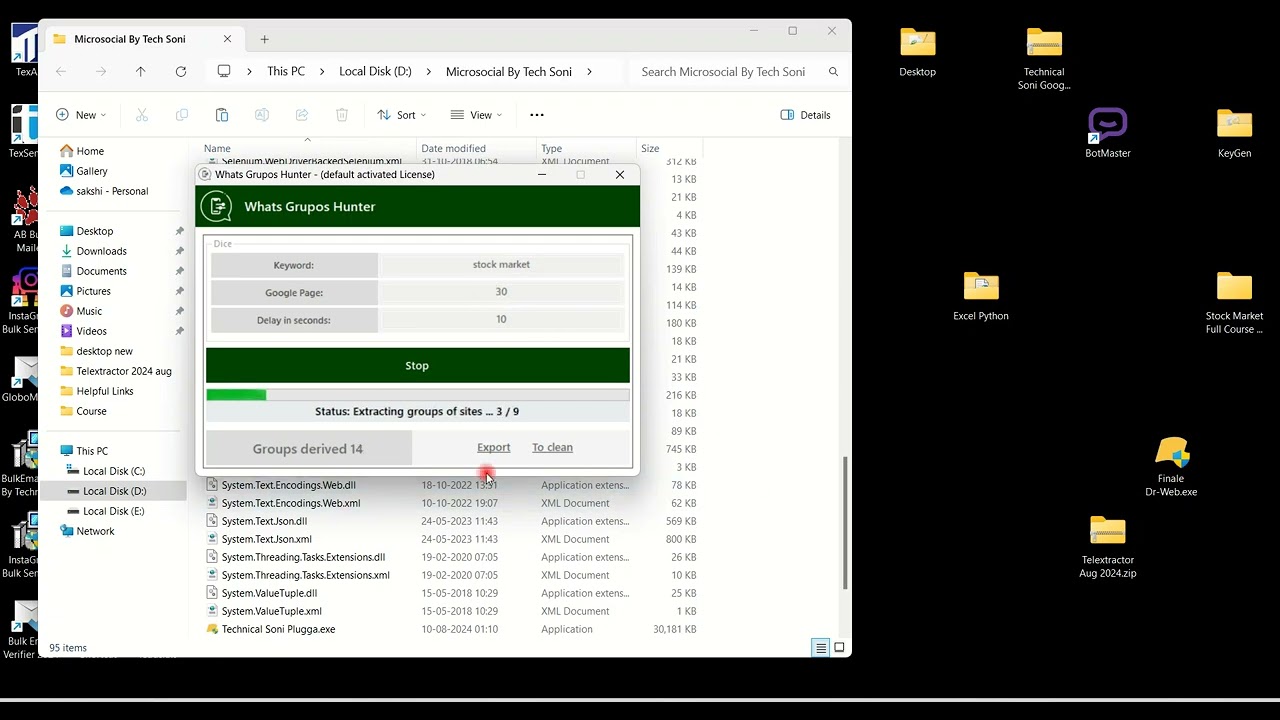
Task: Click the Whats Grupos Hunter logo icon
Action: pos(216,206)
